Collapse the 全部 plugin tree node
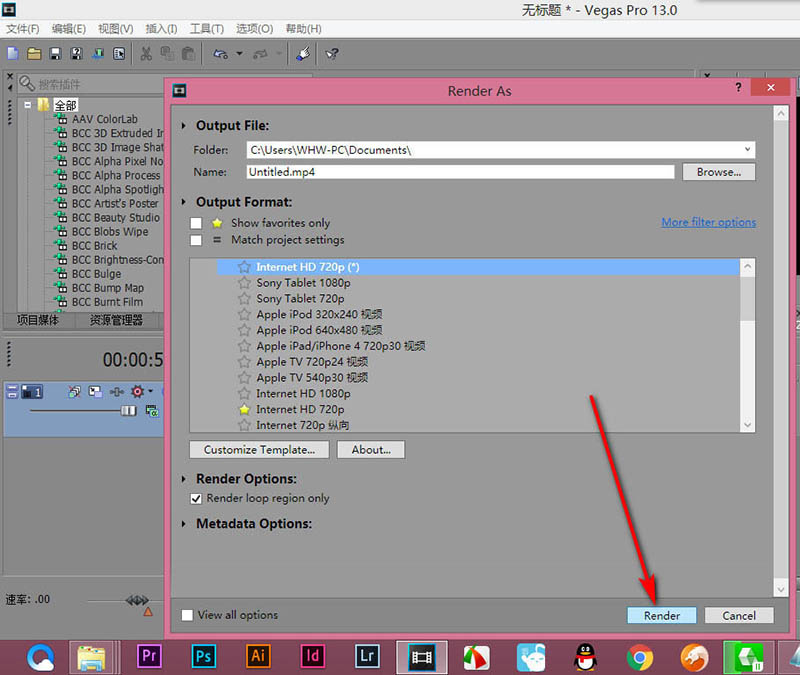800x675 pixels. 28,105
